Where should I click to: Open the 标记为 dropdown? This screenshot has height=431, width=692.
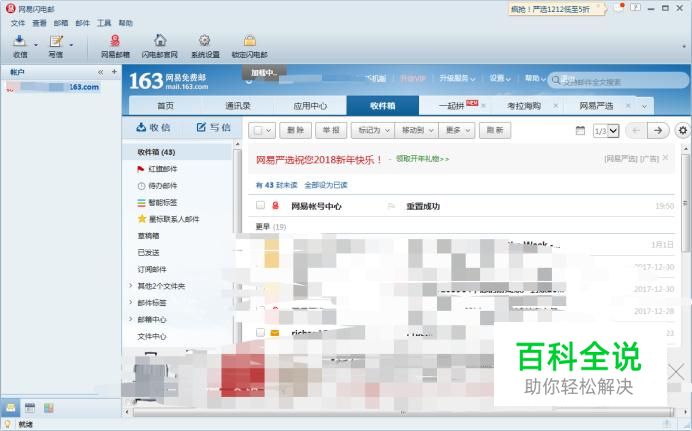point(373,131)
